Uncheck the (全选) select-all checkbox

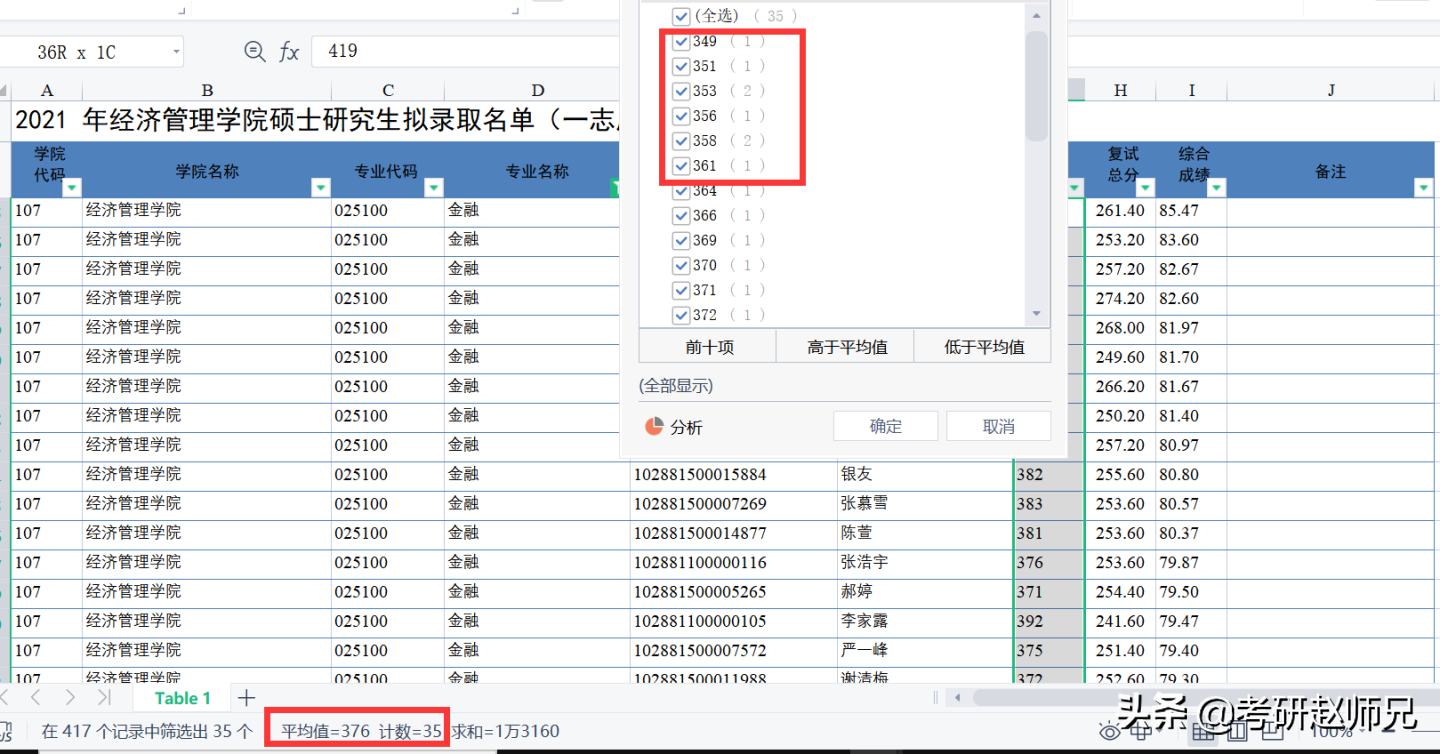tap(681, 16)
